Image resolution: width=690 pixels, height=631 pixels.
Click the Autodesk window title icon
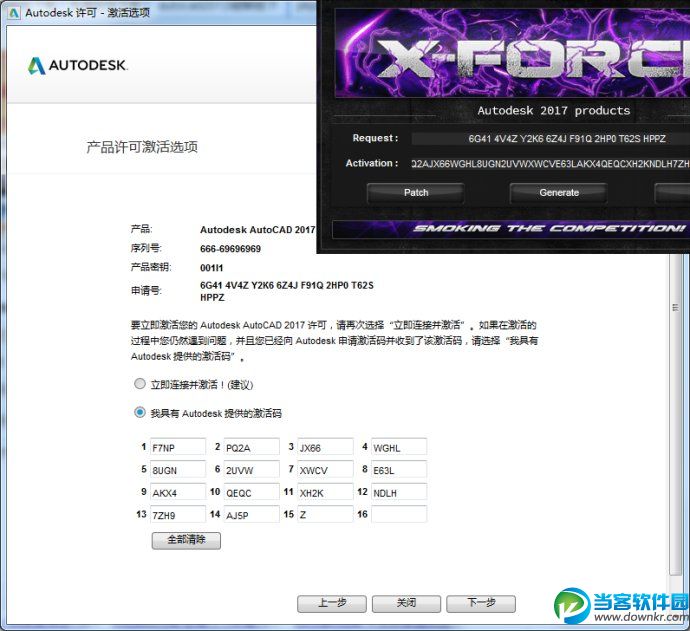(x=14, y=13)
